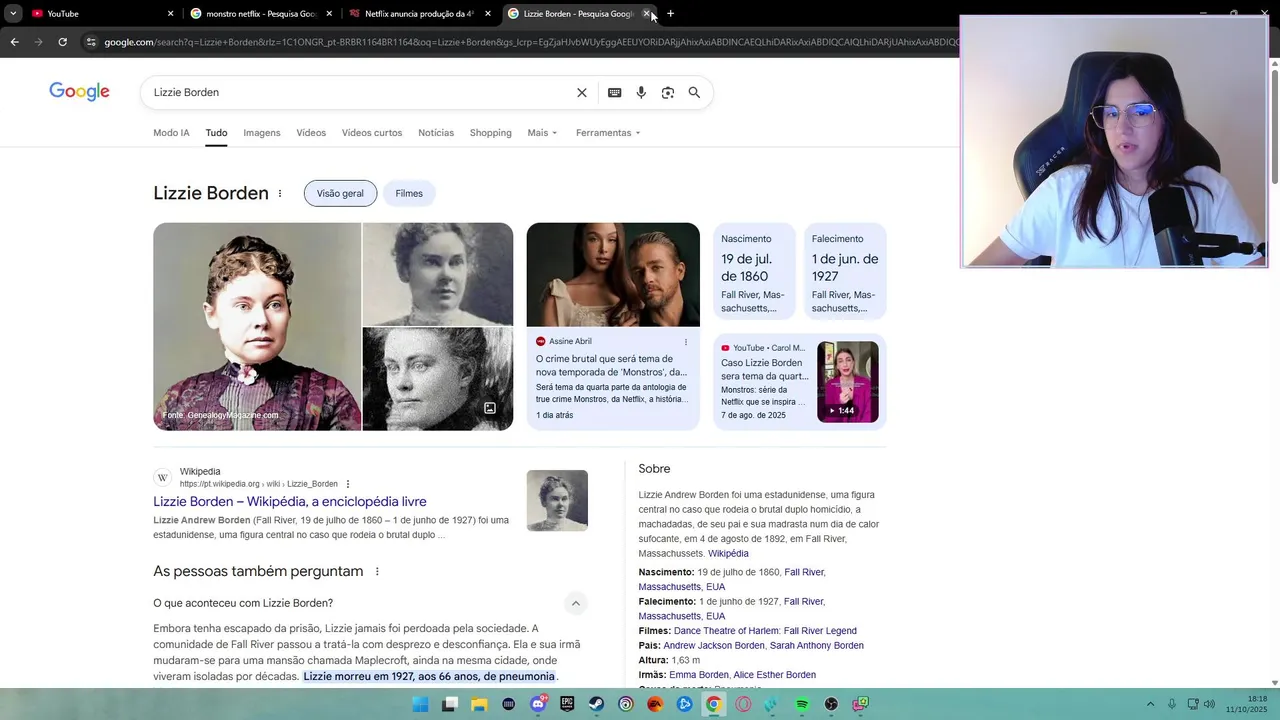The height and width of the screenshot is (720, 1280).
Task: Close the Lizzie Borden search tab
Action: coord(646,14)
